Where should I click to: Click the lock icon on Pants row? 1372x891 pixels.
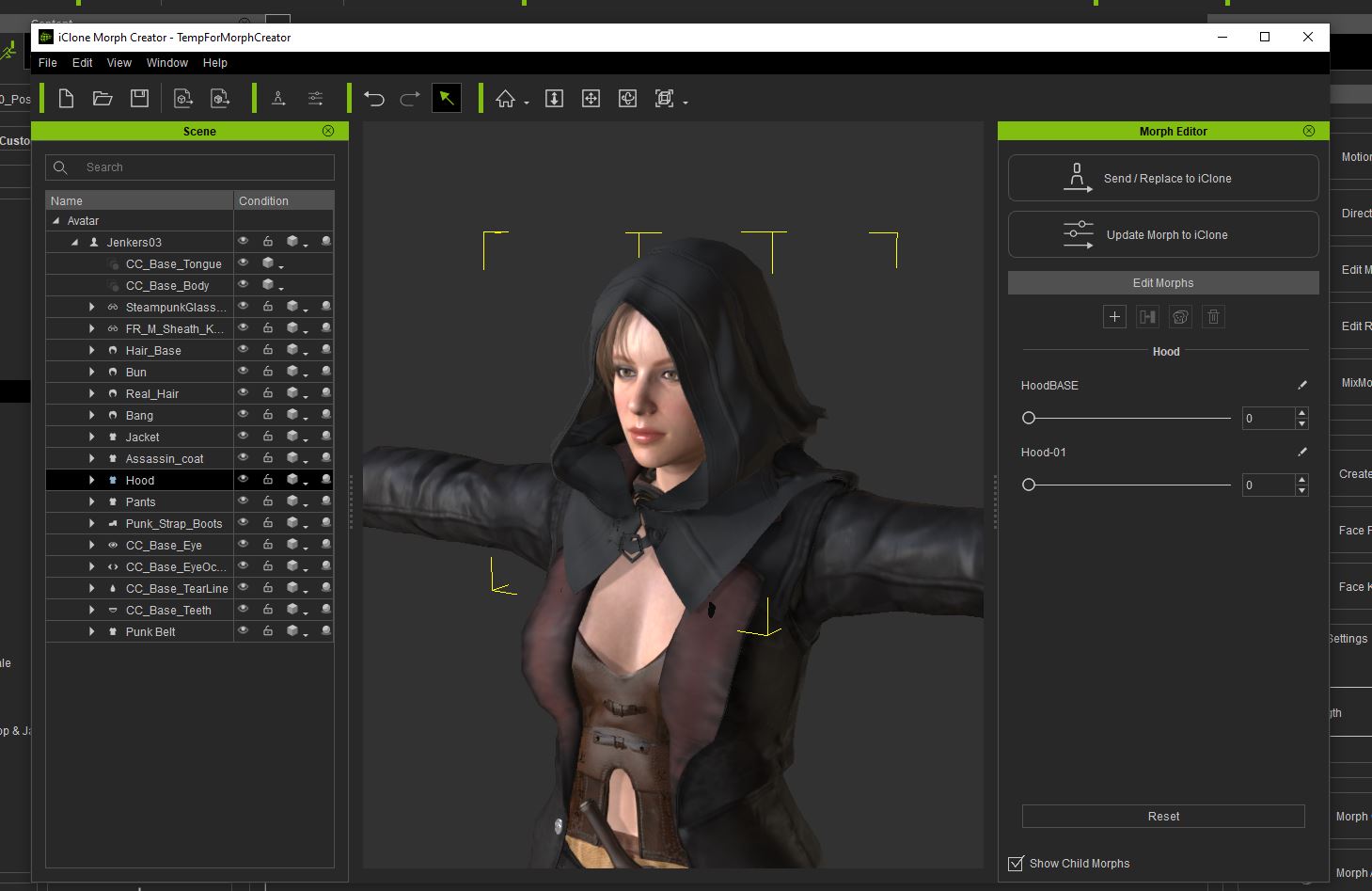(x=268, y=501)
